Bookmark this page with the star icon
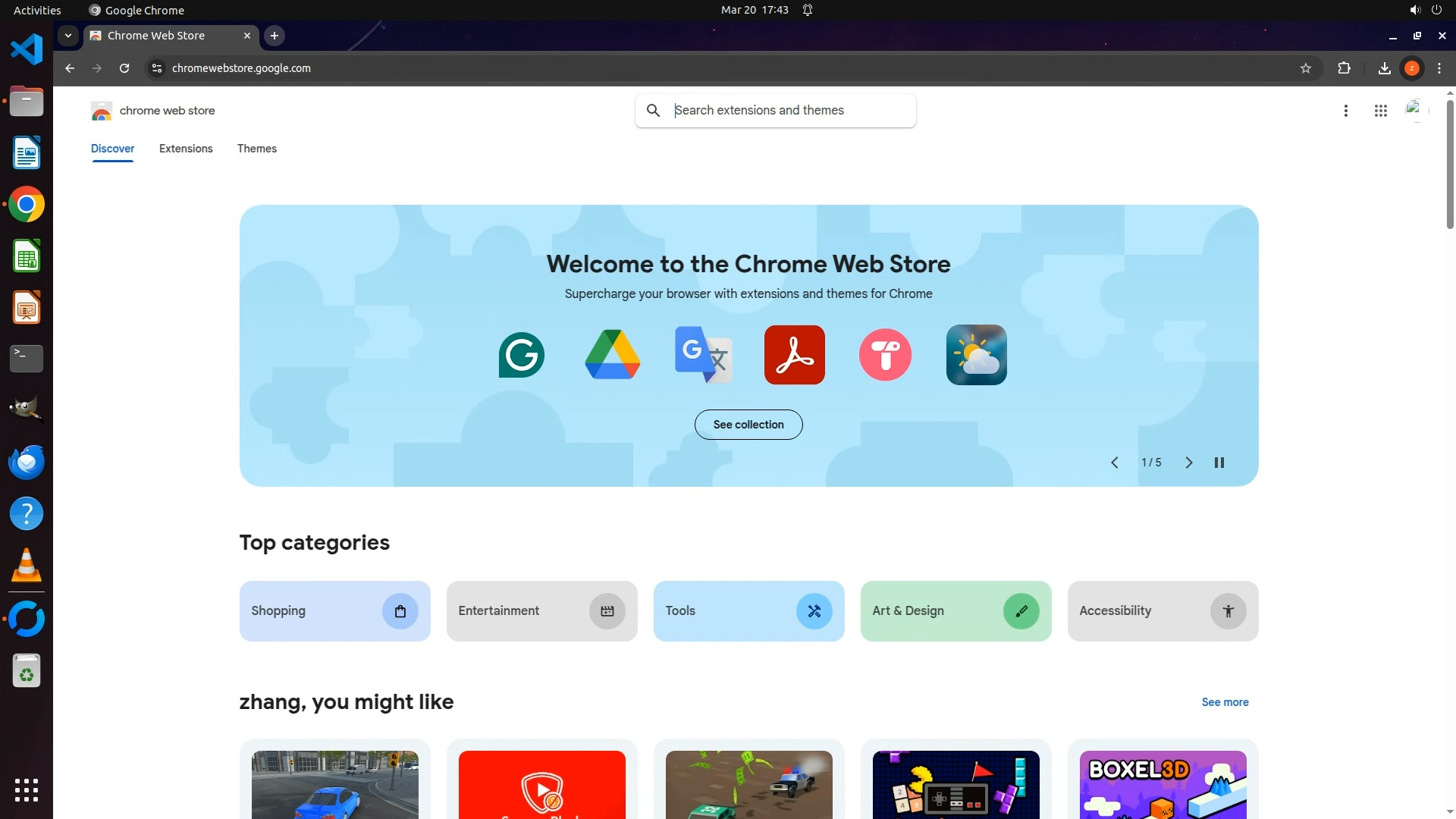 point(1306,68)
